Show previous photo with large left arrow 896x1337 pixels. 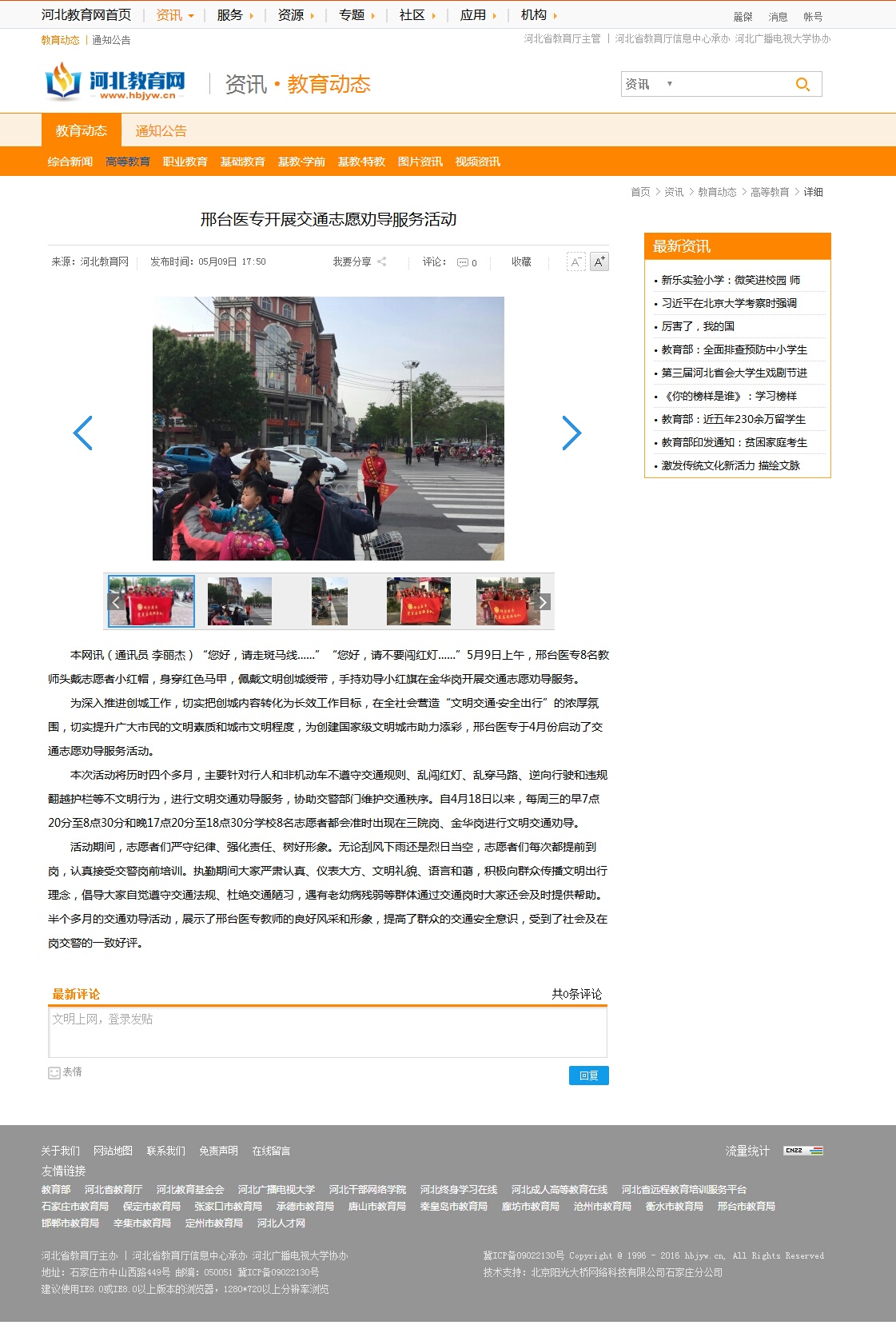[x=83, y=433]
